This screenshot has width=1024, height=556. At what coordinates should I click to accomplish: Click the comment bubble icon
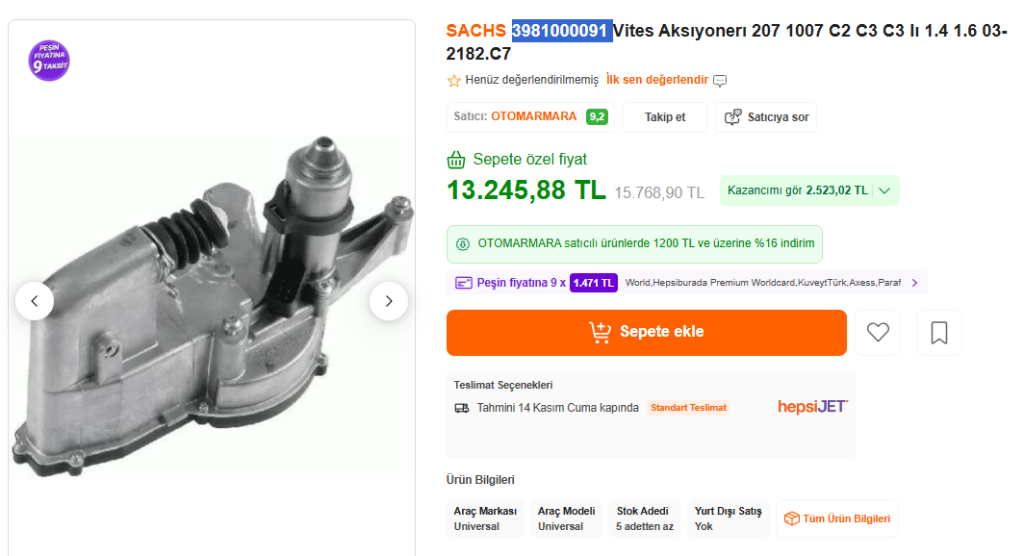click(720, 80)
